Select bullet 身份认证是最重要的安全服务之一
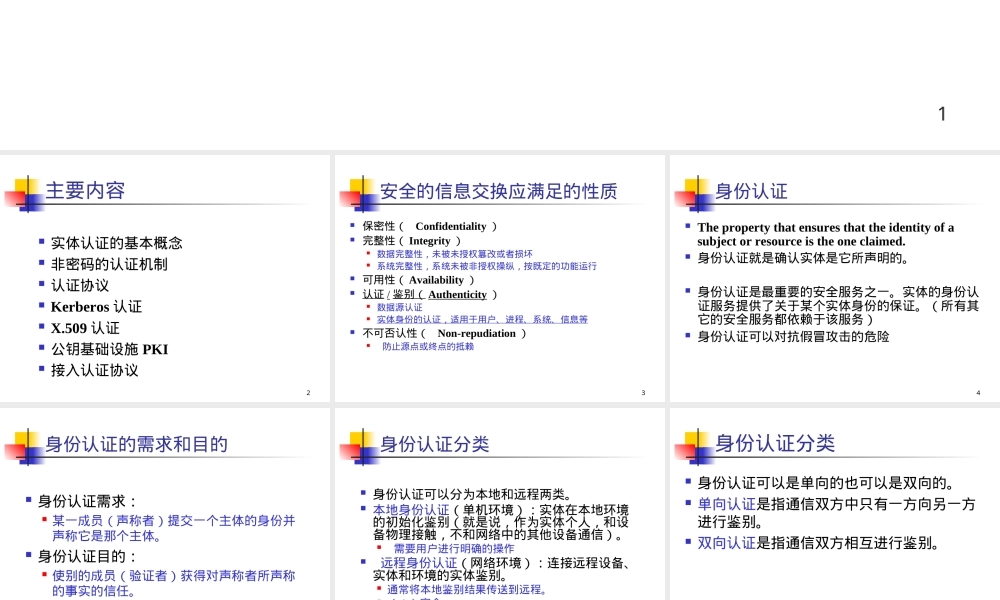 tap(838, 305)
